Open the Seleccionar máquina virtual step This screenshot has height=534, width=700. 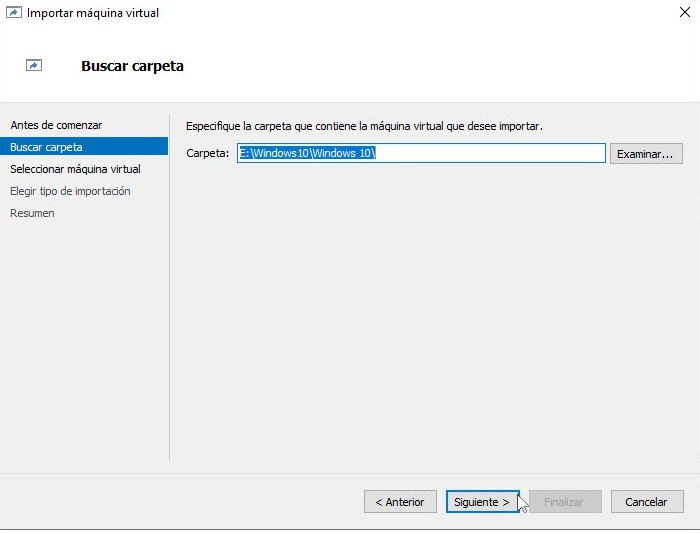tap(75, 169)
